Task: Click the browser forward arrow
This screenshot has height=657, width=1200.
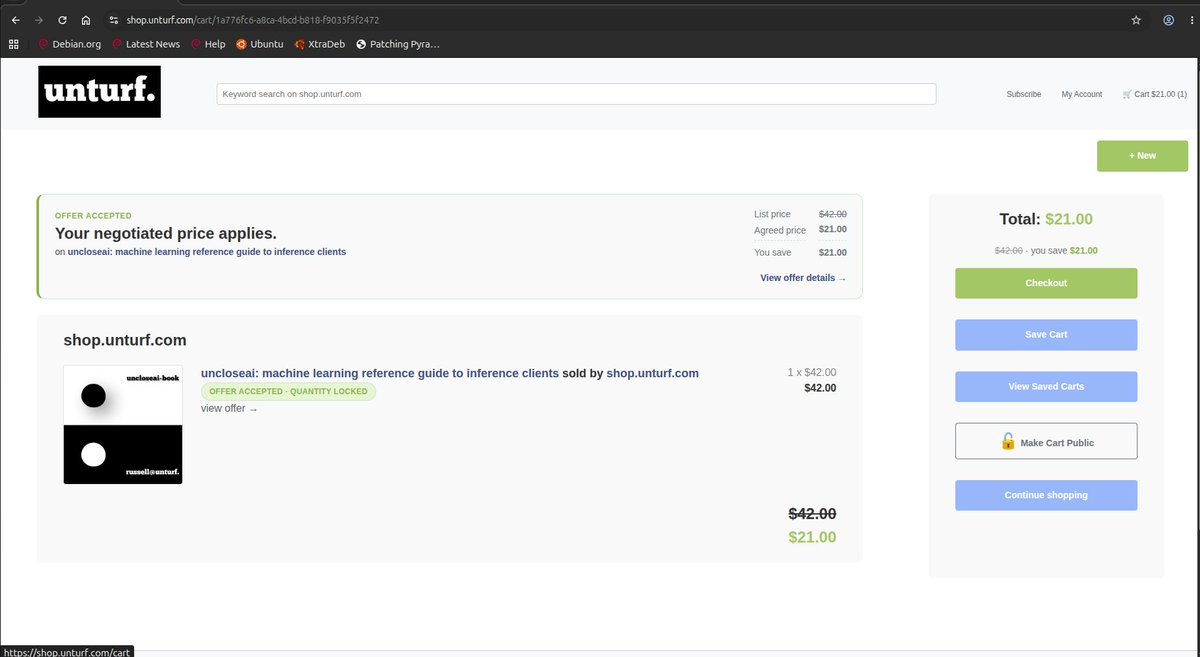Action: click(38, 20)
